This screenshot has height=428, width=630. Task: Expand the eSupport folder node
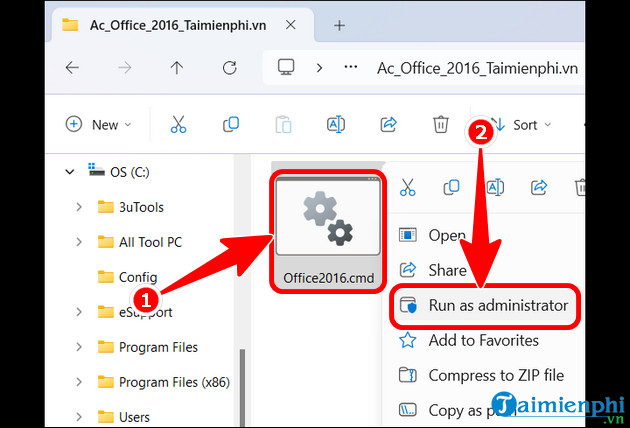(79, 312)
